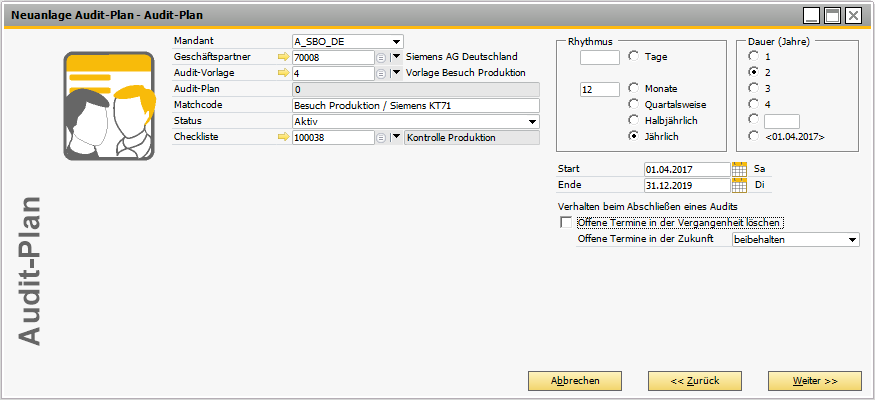Viewport: 875px width, 400px height.
Task: Select the <01.04.2017> Dauer radio option
Action: point(754,136)
